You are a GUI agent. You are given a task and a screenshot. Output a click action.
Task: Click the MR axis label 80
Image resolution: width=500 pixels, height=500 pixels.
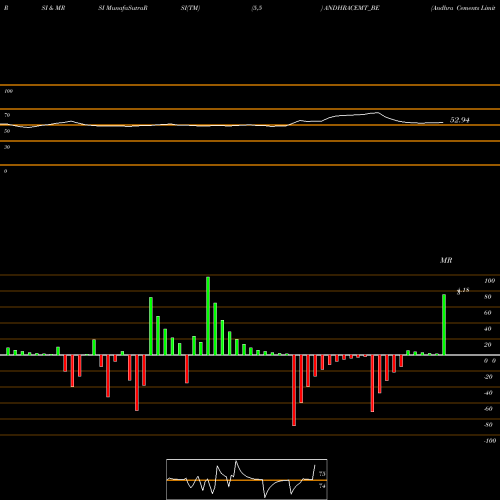pyautogui.click(x=488, y=297)
